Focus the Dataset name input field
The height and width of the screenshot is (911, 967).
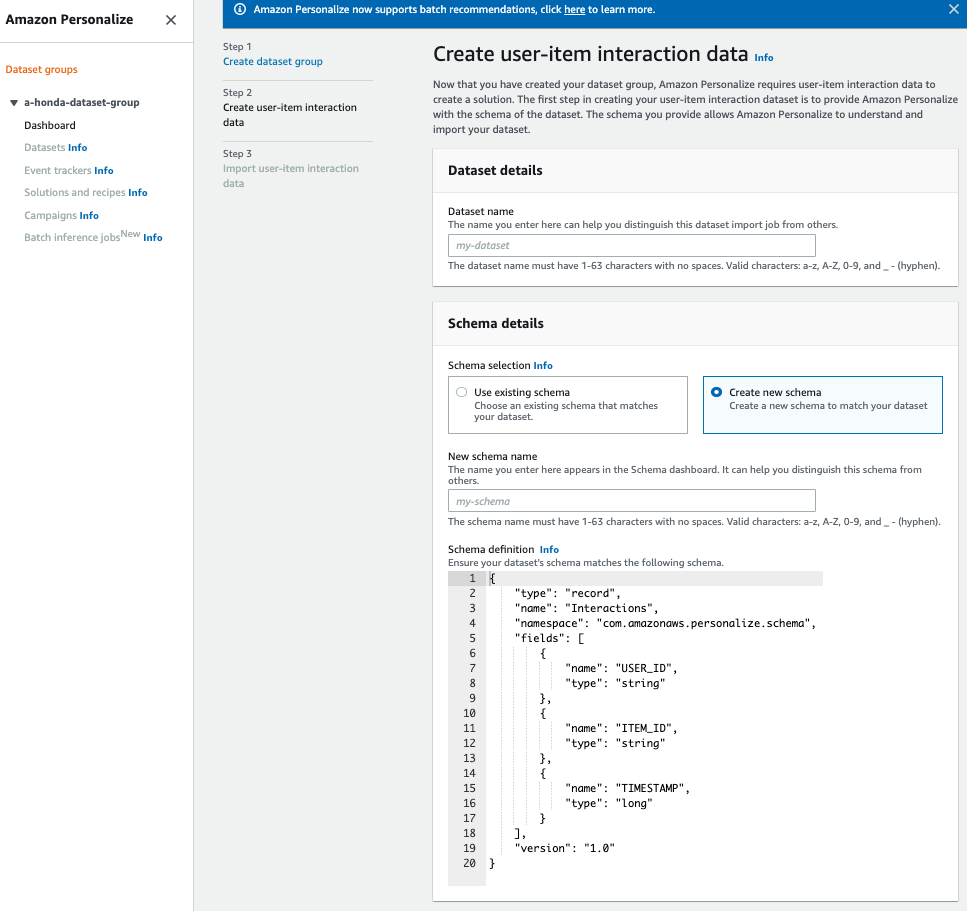(x=632, y=245)
